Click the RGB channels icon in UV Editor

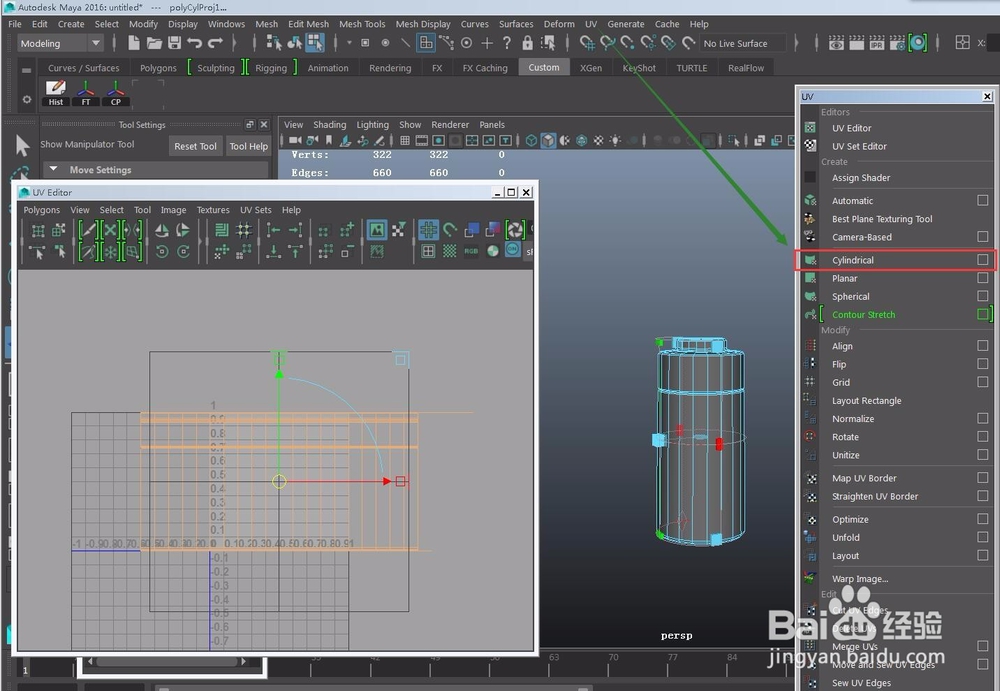(471, 251)
